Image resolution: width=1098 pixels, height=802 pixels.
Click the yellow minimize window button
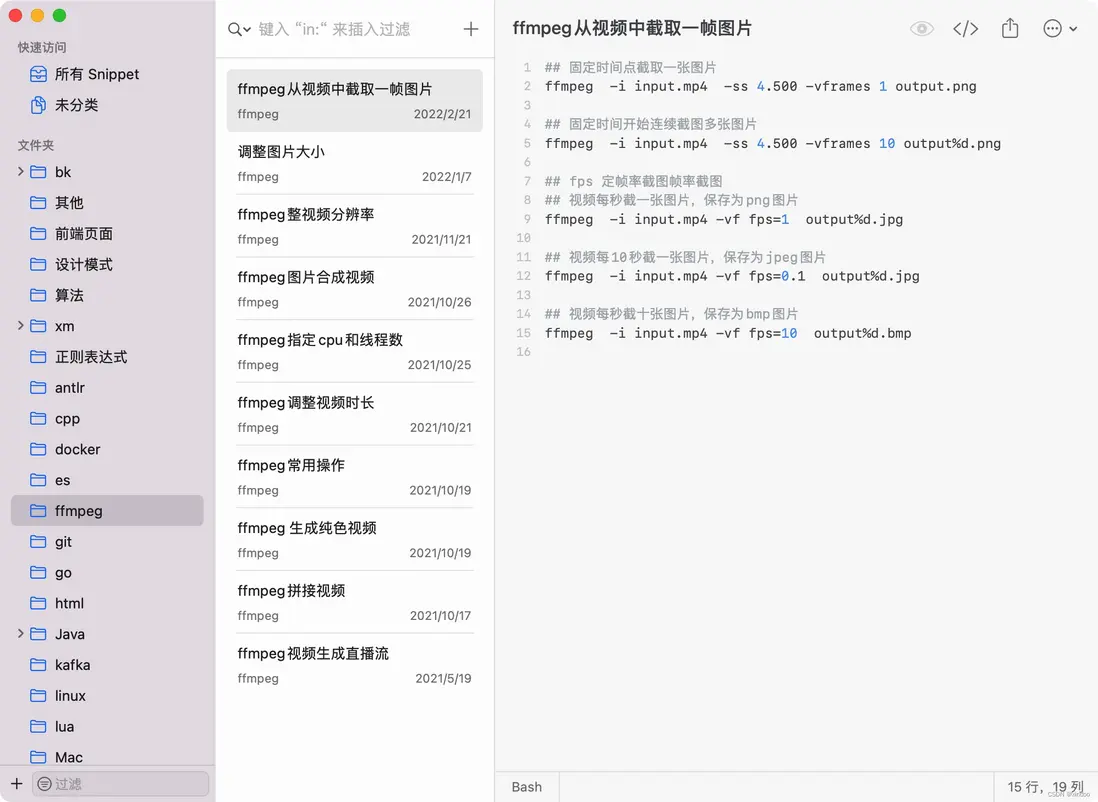click(x=38, y=15)
